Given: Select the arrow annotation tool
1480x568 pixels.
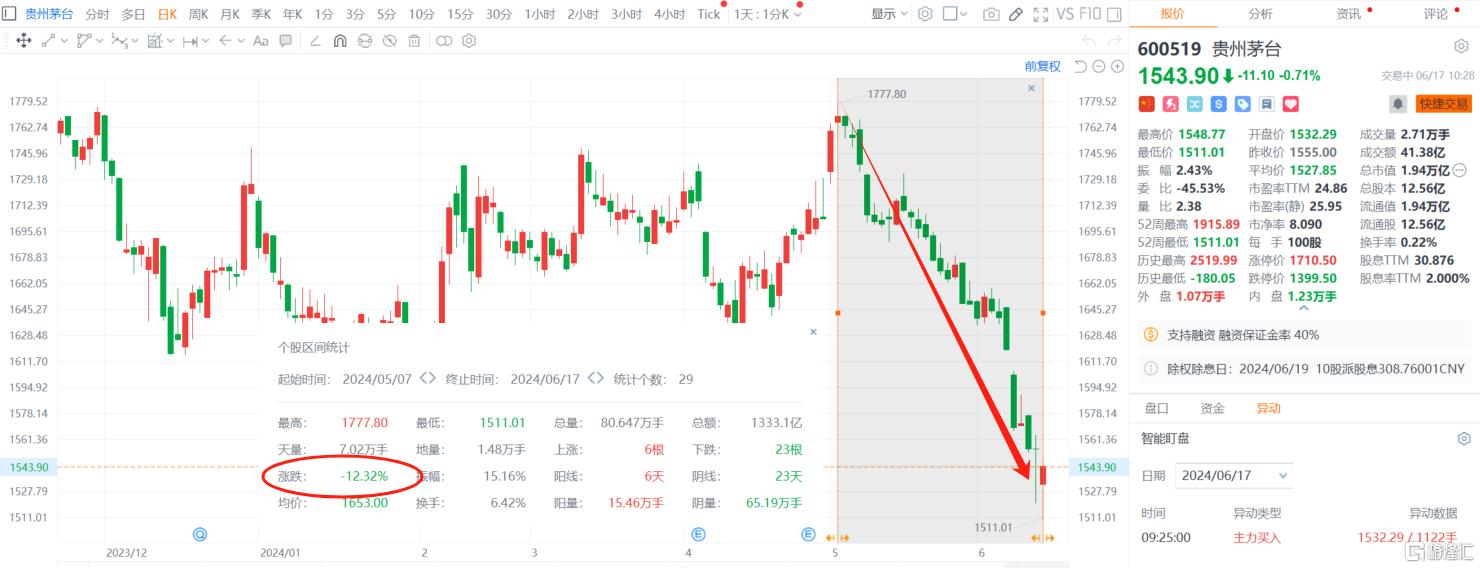Looking at the screenshot, I should pyautogui.click(x=225, y=41).
